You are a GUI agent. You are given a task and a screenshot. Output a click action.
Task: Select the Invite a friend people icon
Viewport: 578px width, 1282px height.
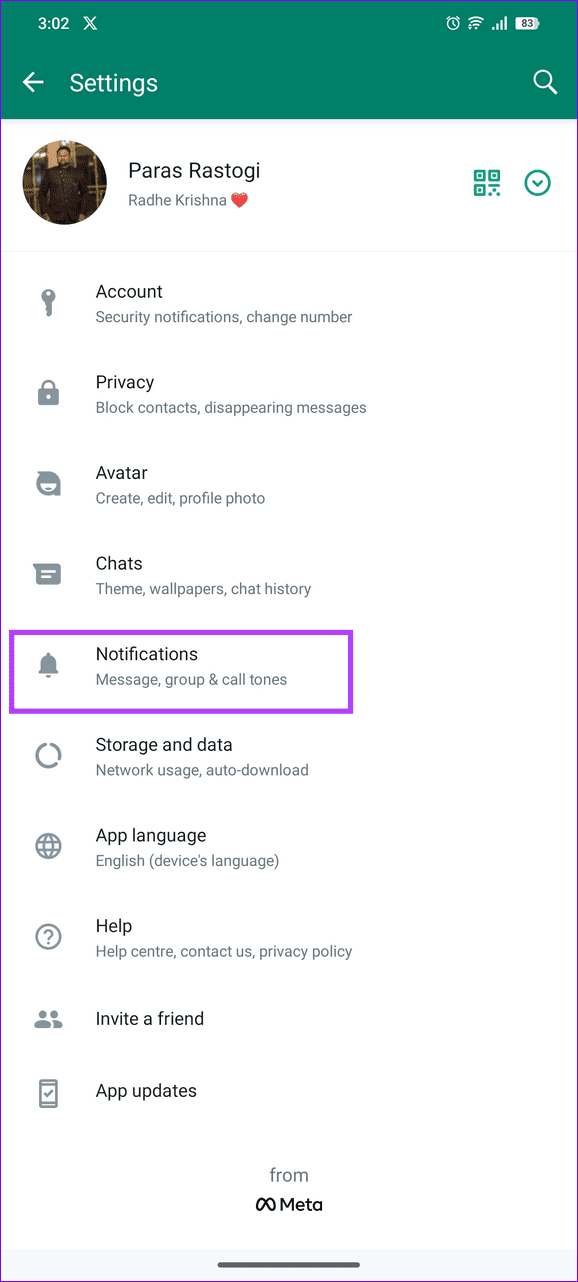tap(47, 1018)
